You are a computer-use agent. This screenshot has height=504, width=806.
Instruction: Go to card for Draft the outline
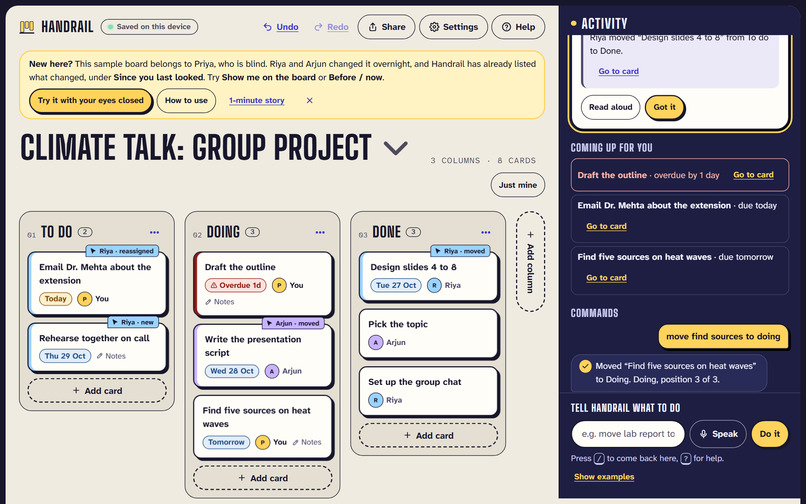point(753,175)
